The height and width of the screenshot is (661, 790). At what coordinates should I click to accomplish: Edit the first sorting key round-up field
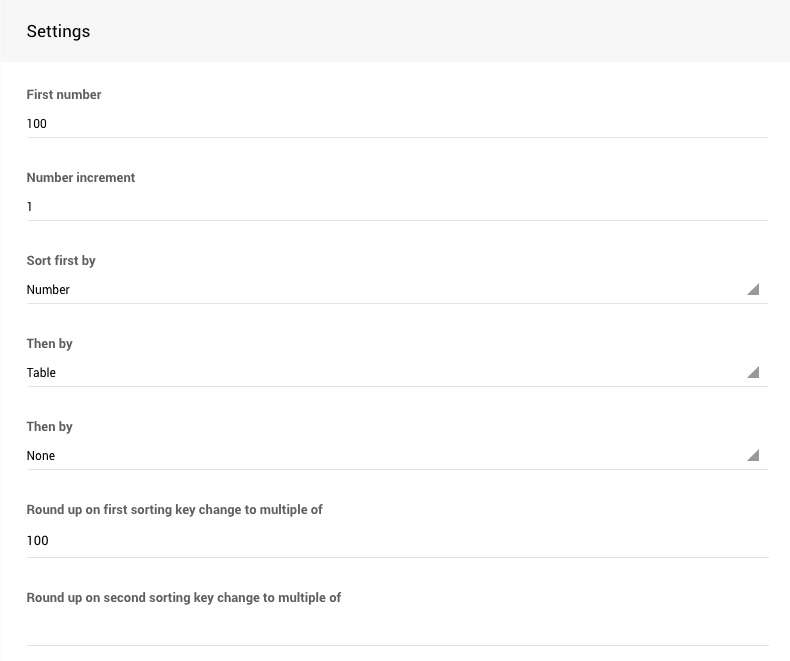(x=396, y=541)
